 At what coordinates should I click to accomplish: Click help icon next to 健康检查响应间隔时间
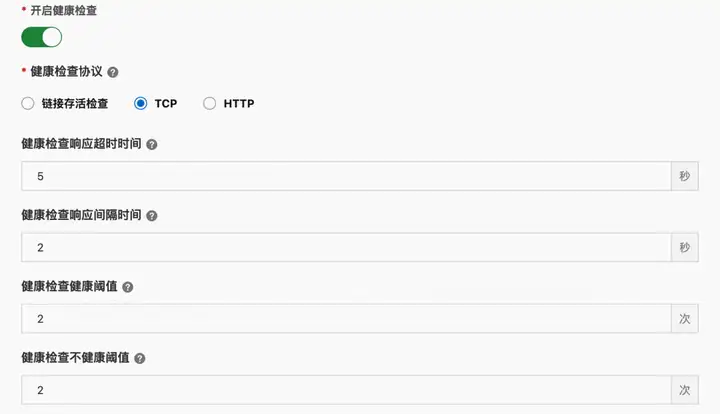[x=152, y=216]
